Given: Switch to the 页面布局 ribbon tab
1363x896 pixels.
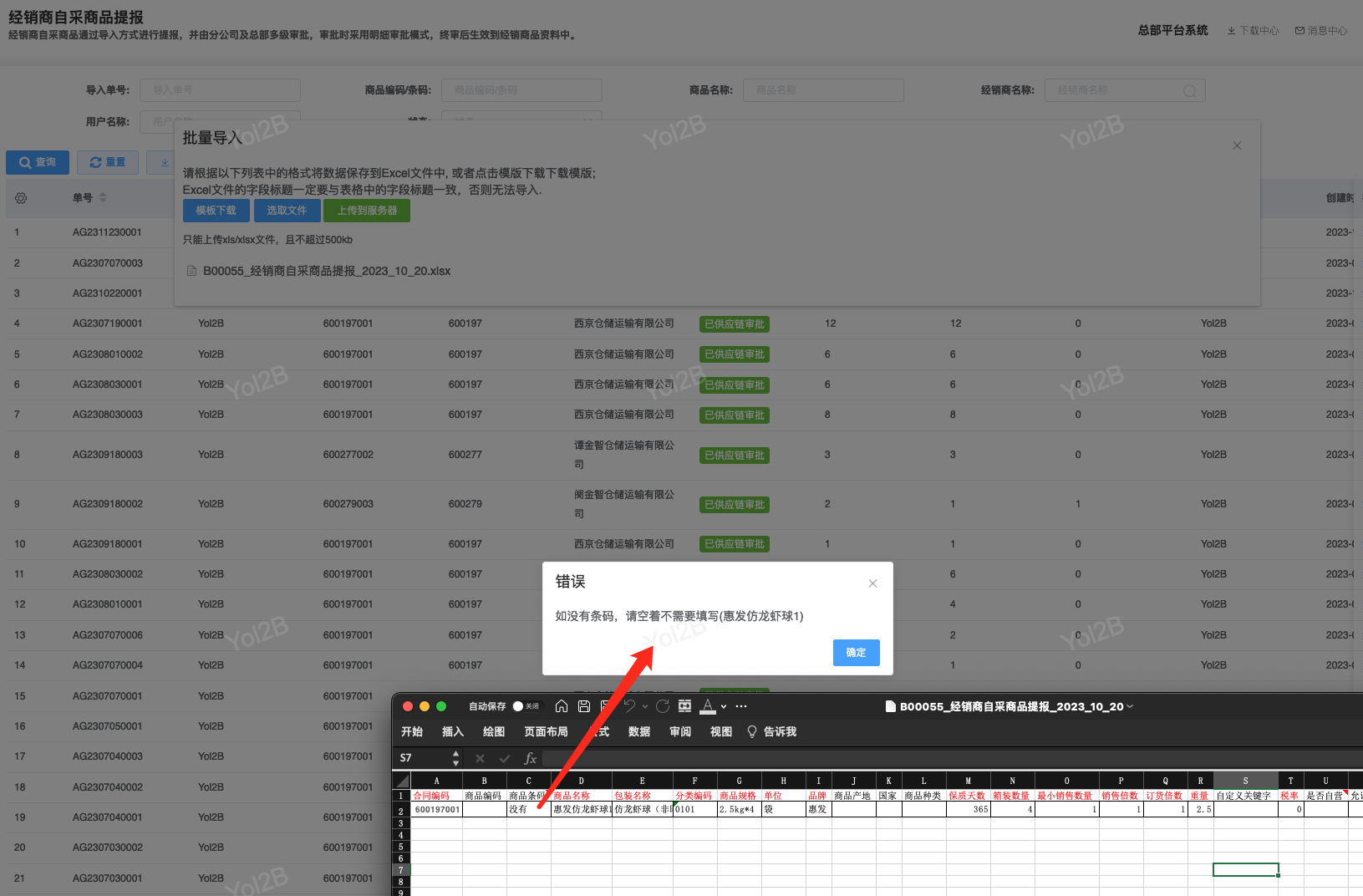Looking at the screenshot, I should [546, 731].
